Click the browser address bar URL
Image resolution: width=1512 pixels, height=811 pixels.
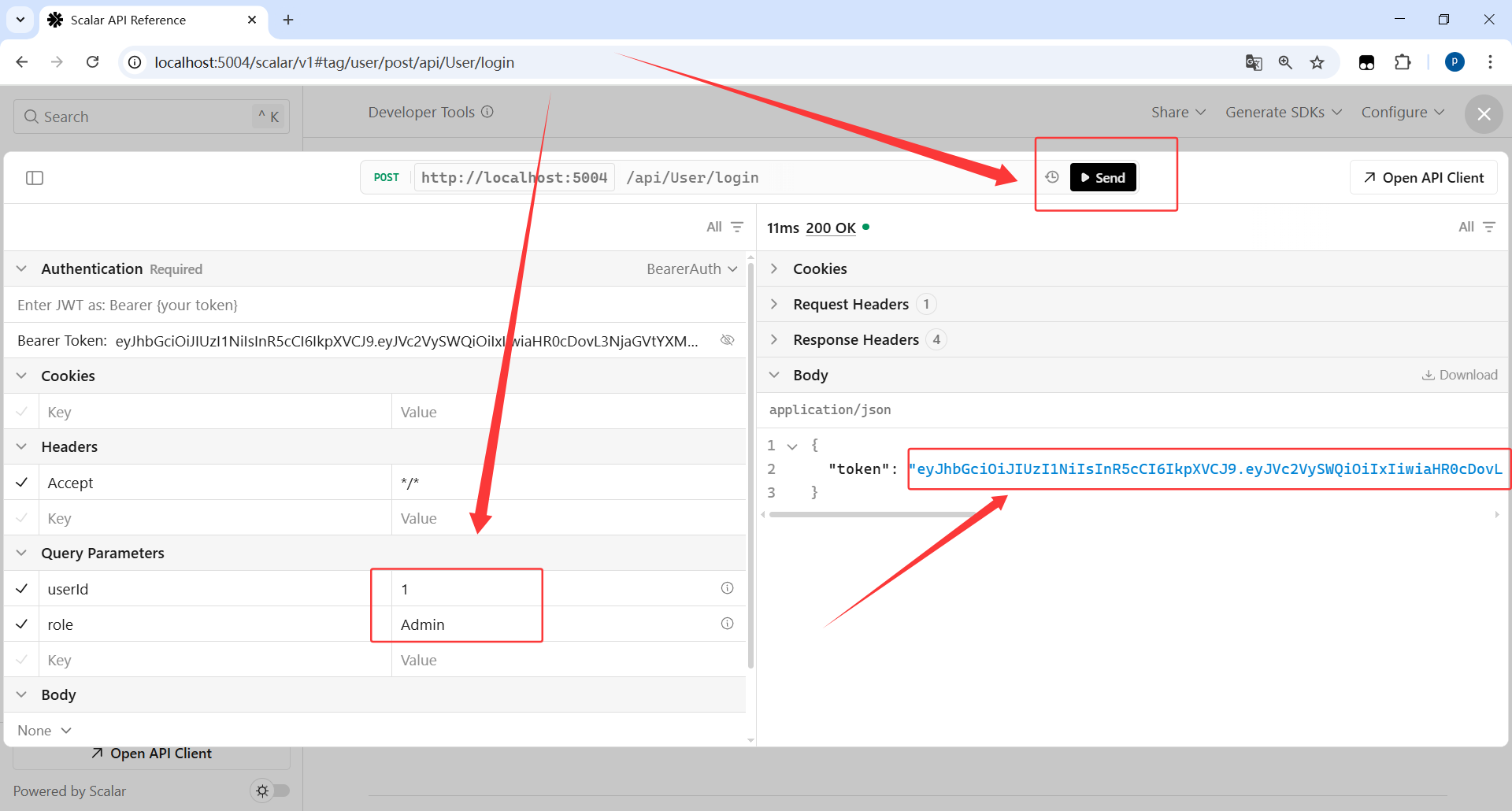(x=335, y=62)
